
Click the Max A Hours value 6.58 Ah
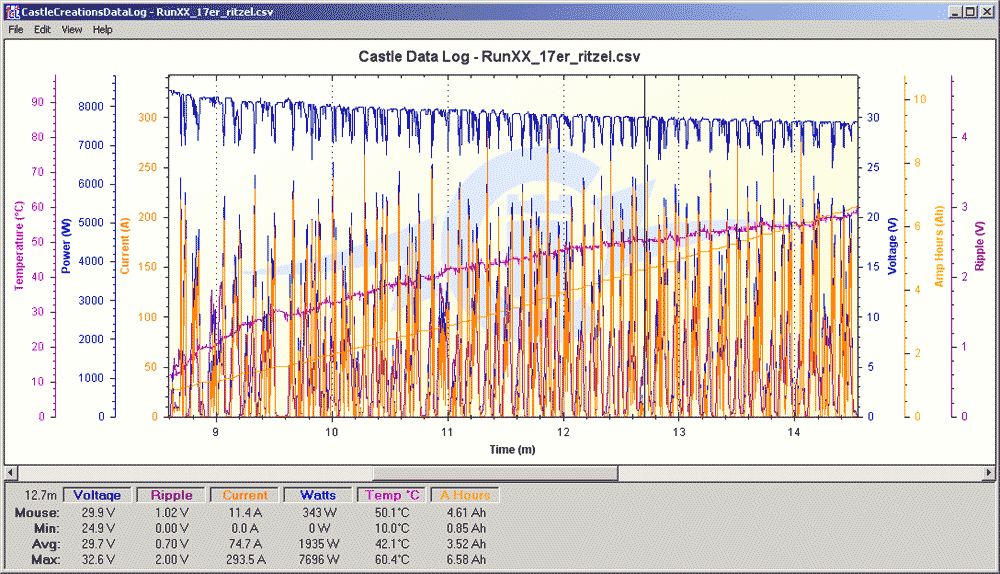[466, 560]
